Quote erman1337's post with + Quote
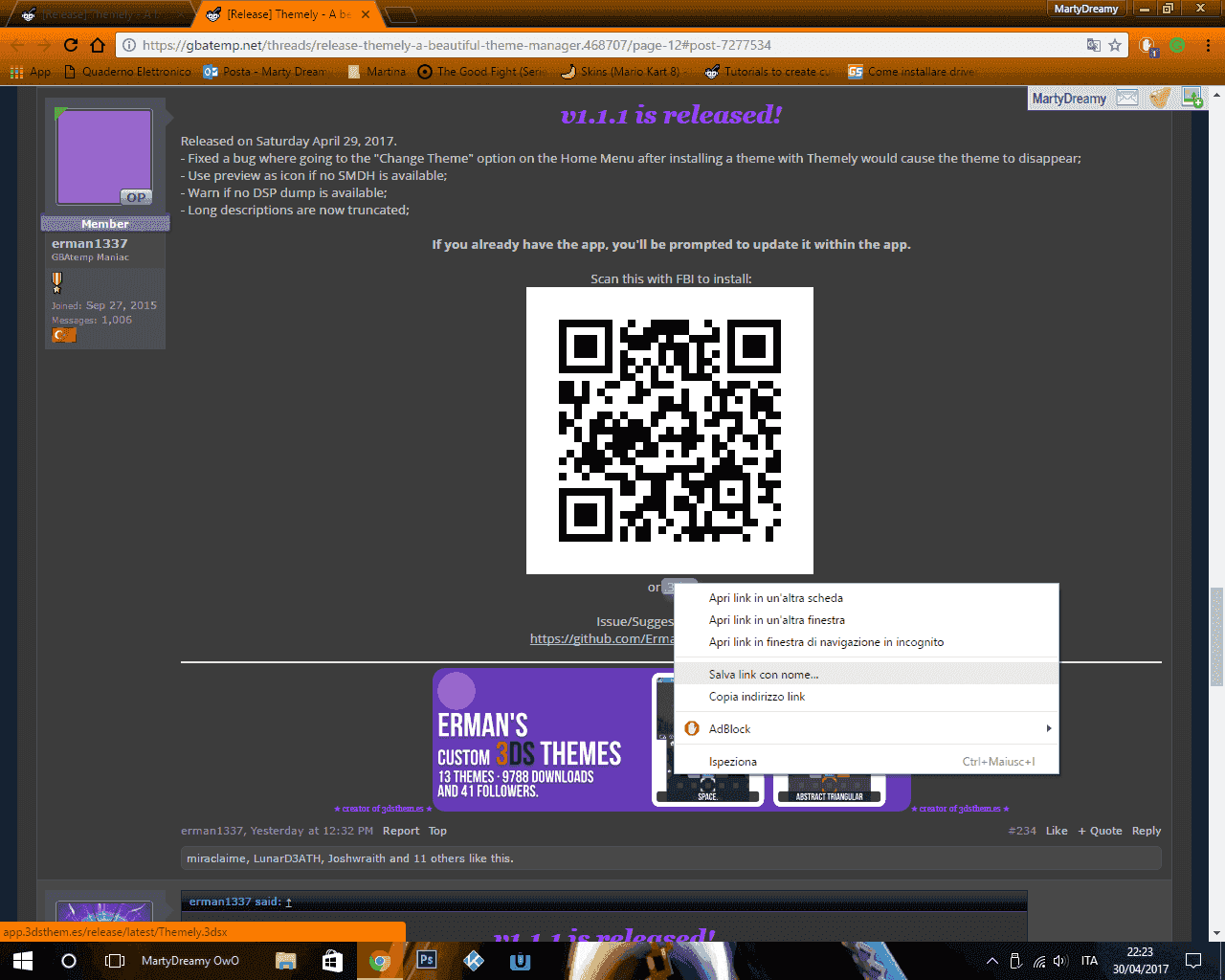1225x980 pixels. pos(1100,831)
